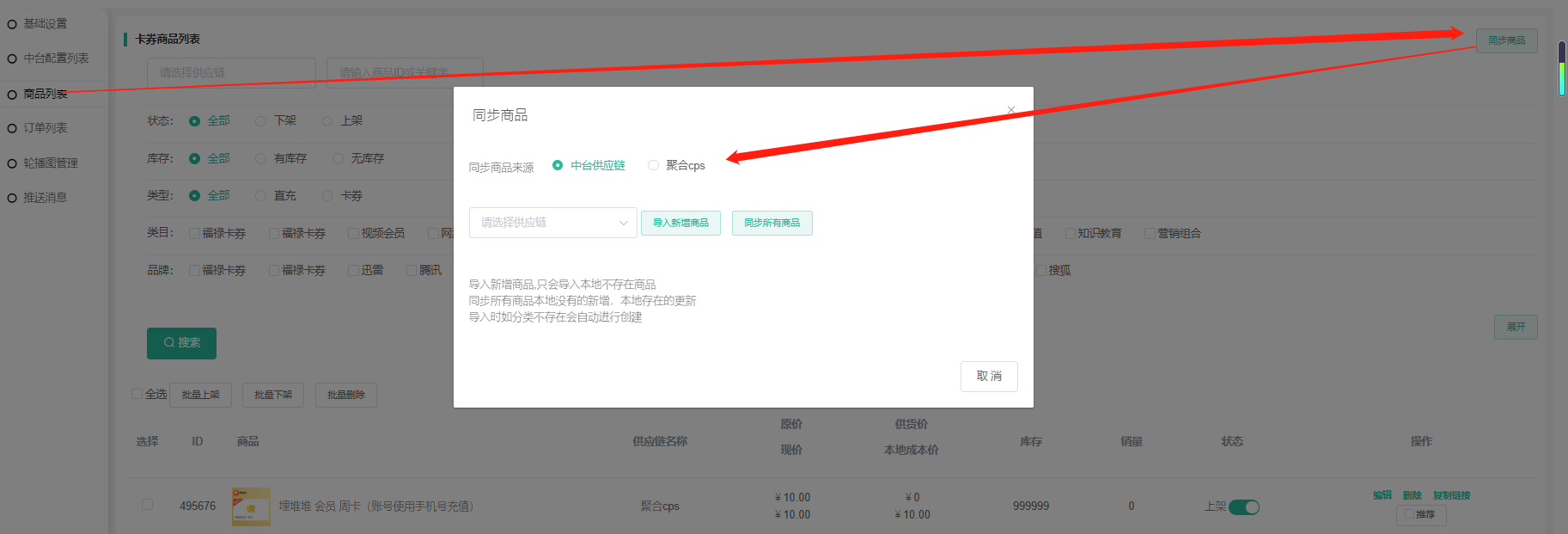Select 全部 radio for 状态
This screenshot has width=1568, height=534.
coord(209,120)
